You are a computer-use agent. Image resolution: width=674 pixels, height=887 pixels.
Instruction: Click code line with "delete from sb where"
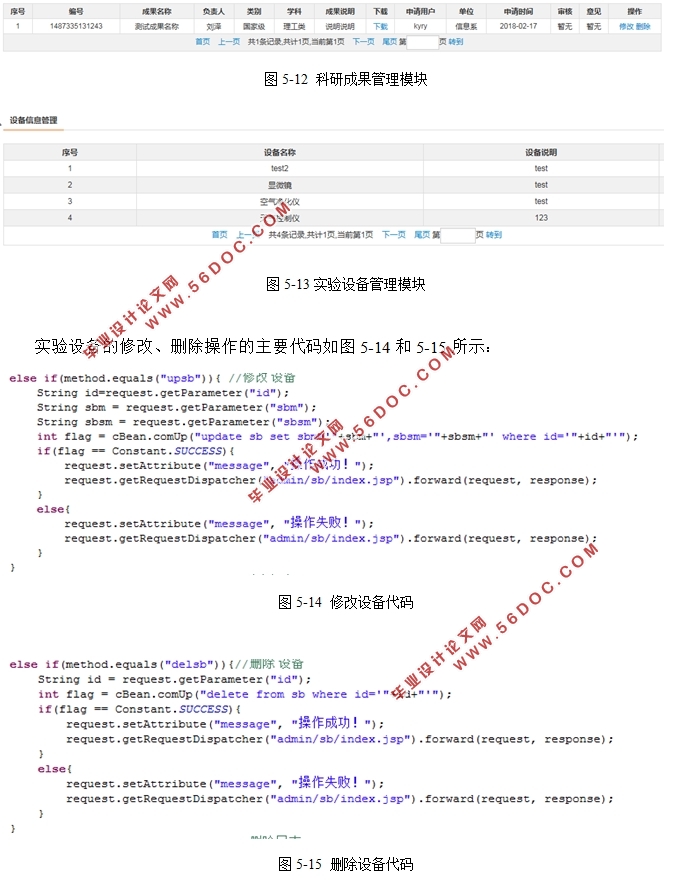point(244,694)
